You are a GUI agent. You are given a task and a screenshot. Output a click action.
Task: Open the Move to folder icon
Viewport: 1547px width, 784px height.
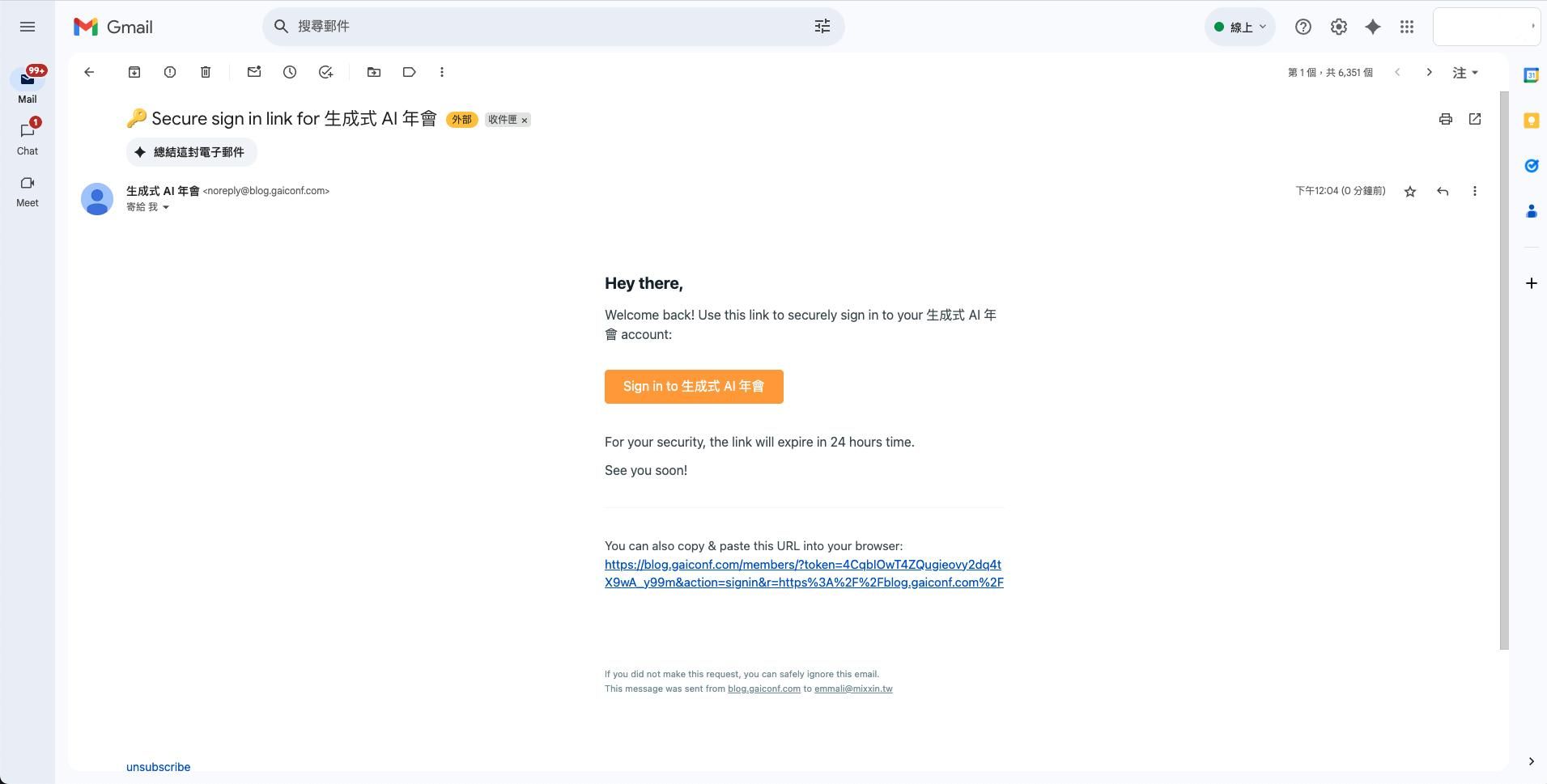(374, 72)
